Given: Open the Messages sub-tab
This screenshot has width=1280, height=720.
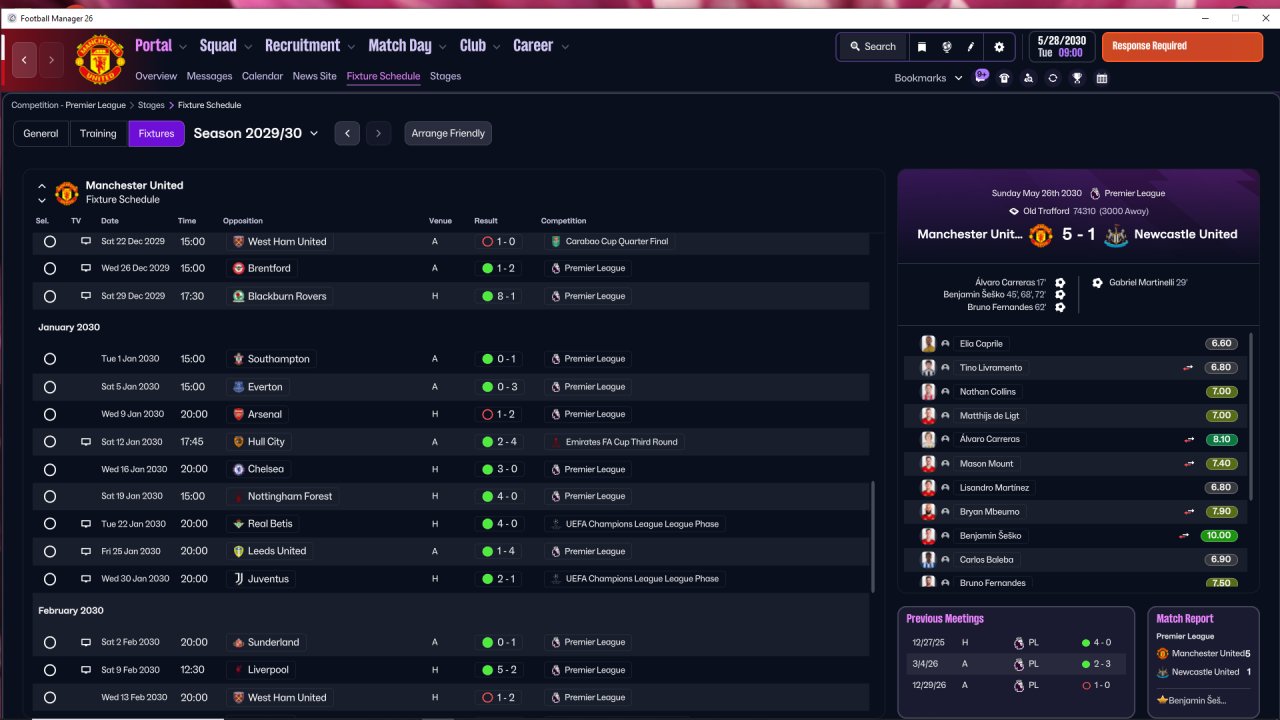Looking at the screenshot, I should [x=209, y=76].
